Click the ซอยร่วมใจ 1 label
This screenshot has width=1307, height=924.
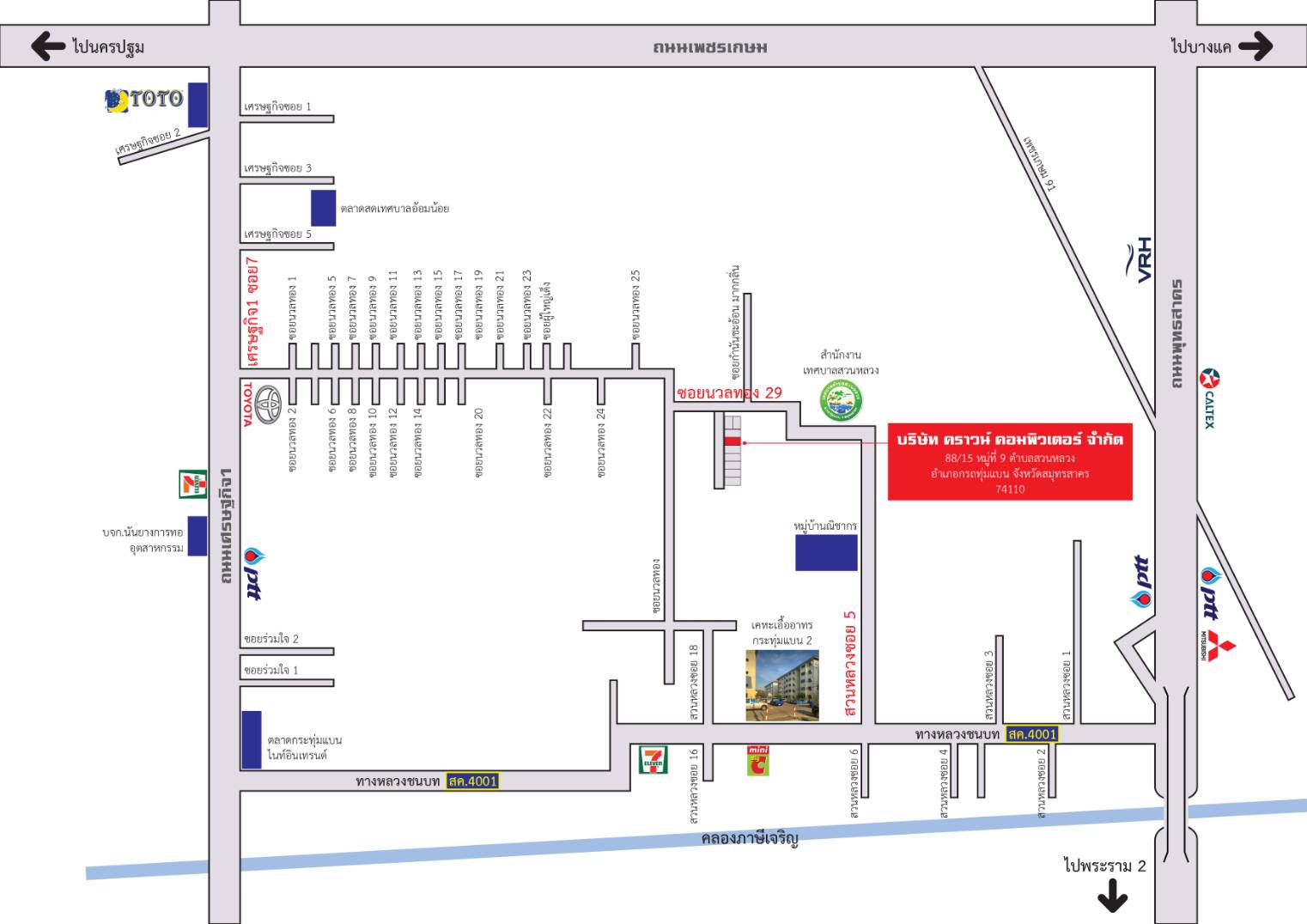(271, 670)
